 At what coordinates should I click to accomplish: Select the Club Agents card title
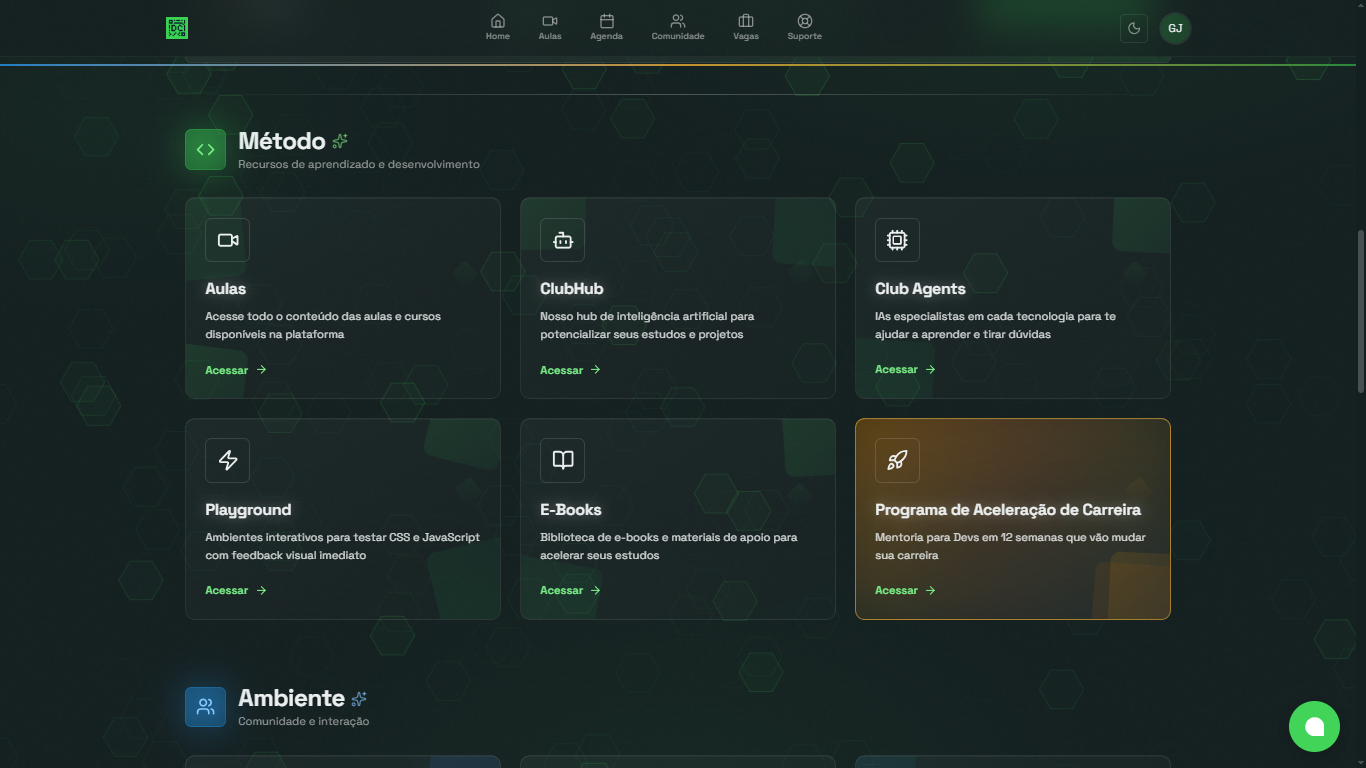[920, 289]
